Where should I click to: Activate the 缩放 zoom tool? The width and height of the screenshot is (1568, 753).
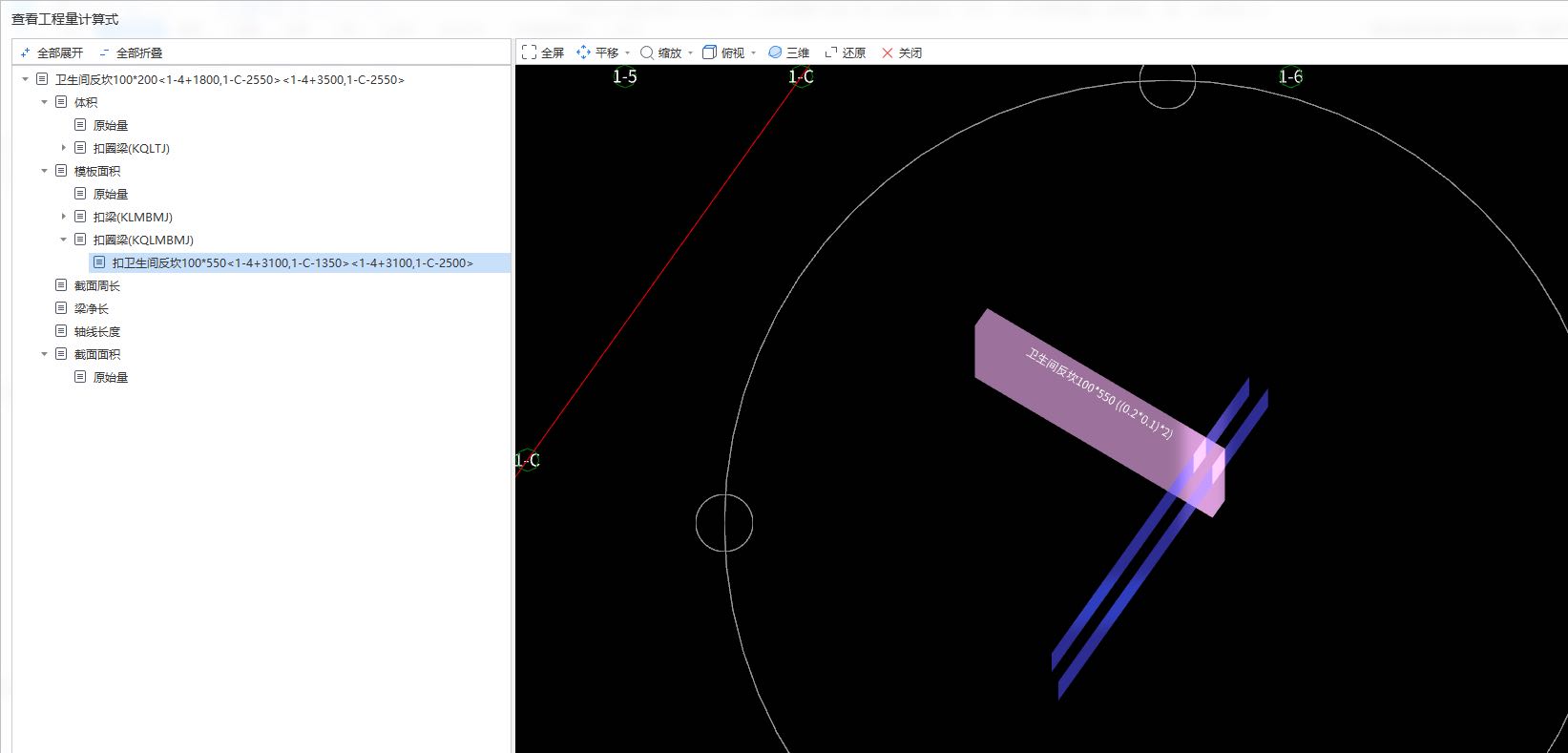[x=660, y=52]
